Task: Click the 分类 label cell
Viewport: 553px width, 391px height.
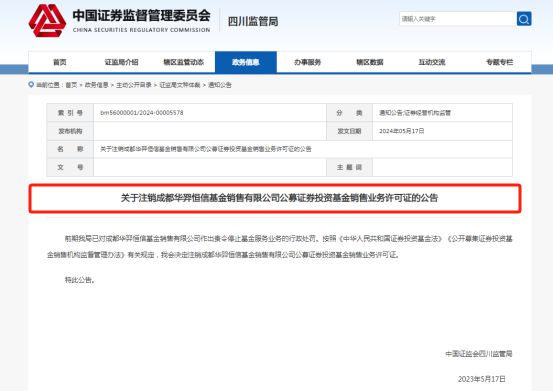Action: point(349,113)
